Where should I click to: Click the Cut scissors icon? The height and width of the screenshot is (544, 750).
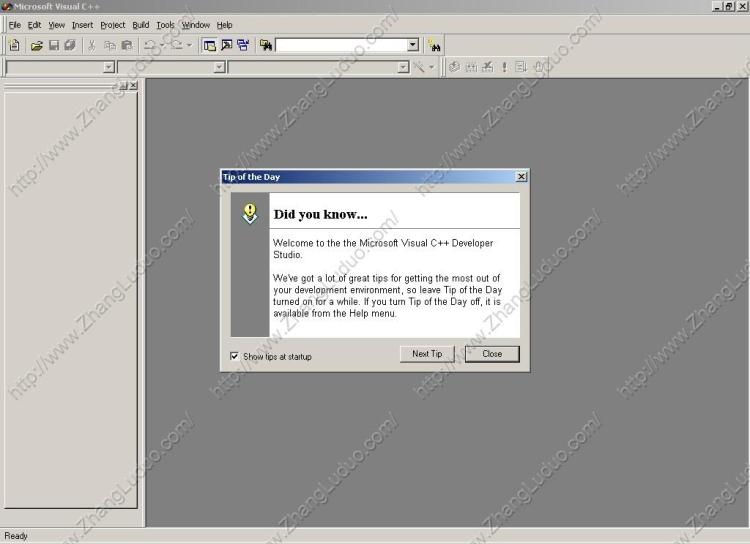(92, 45)
